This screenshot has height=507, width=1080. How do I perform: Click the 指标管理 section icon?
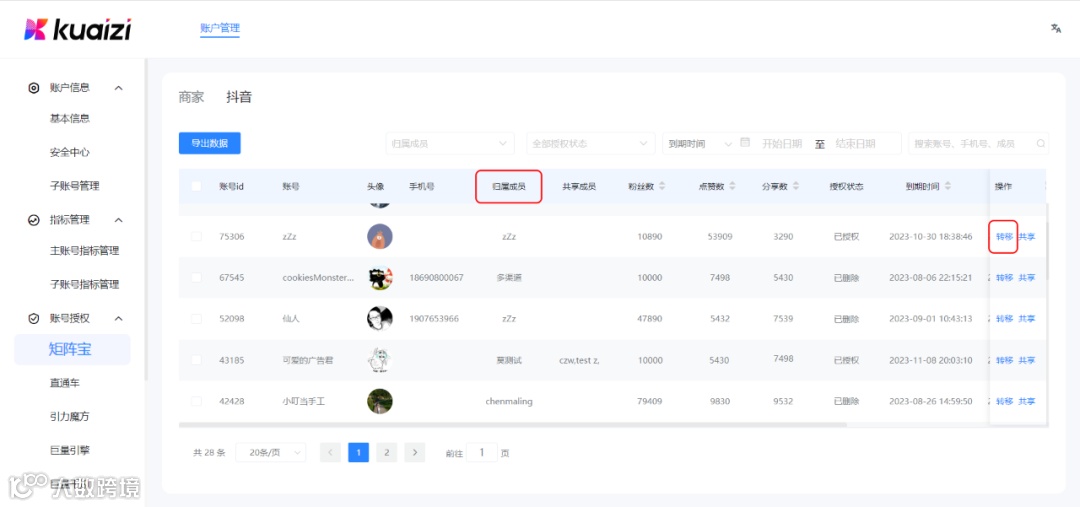pyautogui.click(x=33, y=220)
